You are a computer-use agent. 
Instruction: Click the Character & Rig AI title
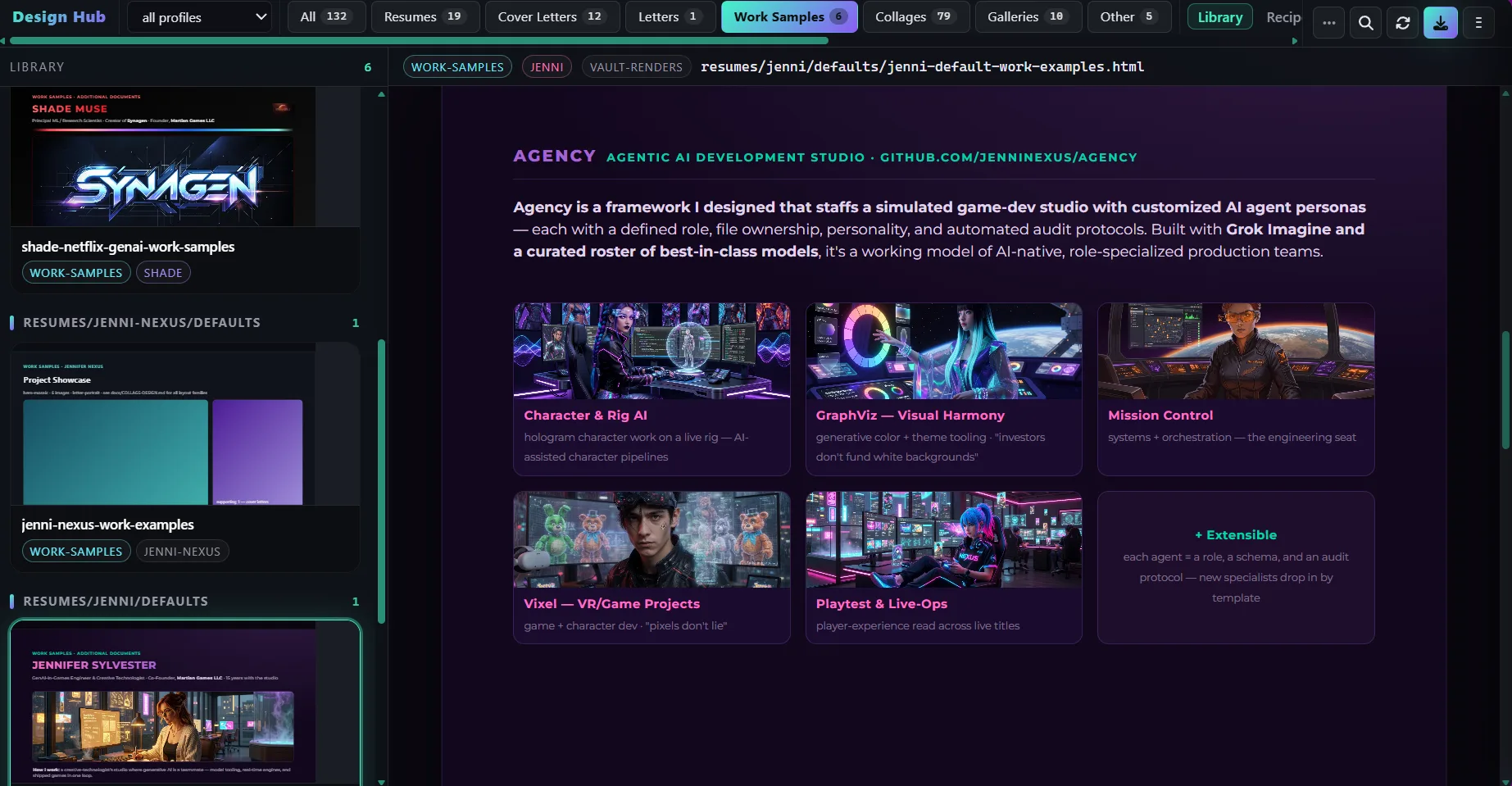coord(586,416)
